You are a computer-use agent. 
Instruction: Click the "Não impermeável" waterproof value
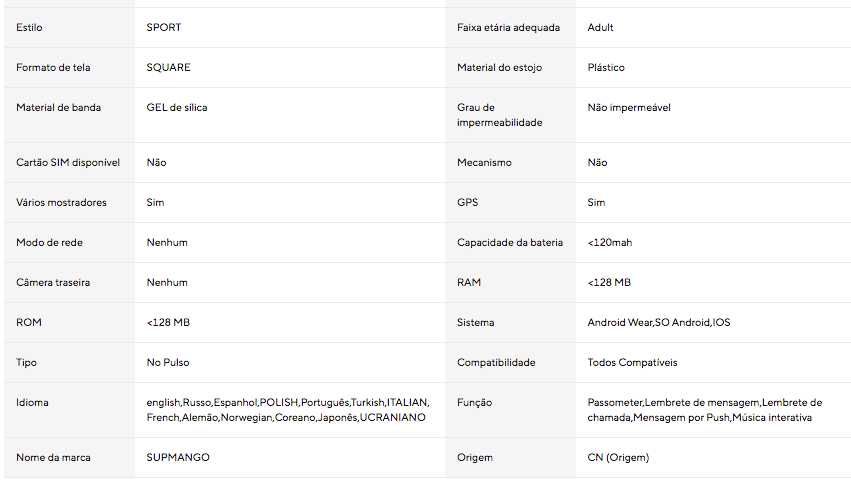(629, 108)
